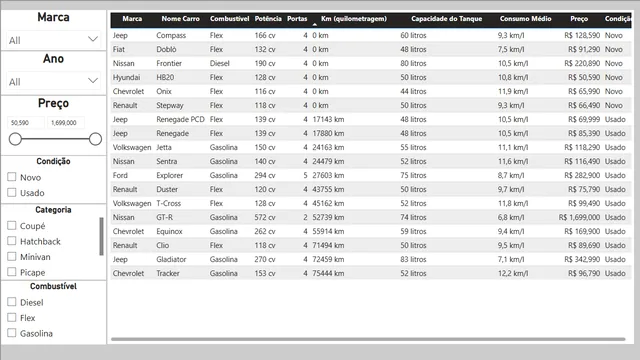Click the price R$ 282,900 cell
The height and width of the screenshot is (360, 640).
[582, 176]
